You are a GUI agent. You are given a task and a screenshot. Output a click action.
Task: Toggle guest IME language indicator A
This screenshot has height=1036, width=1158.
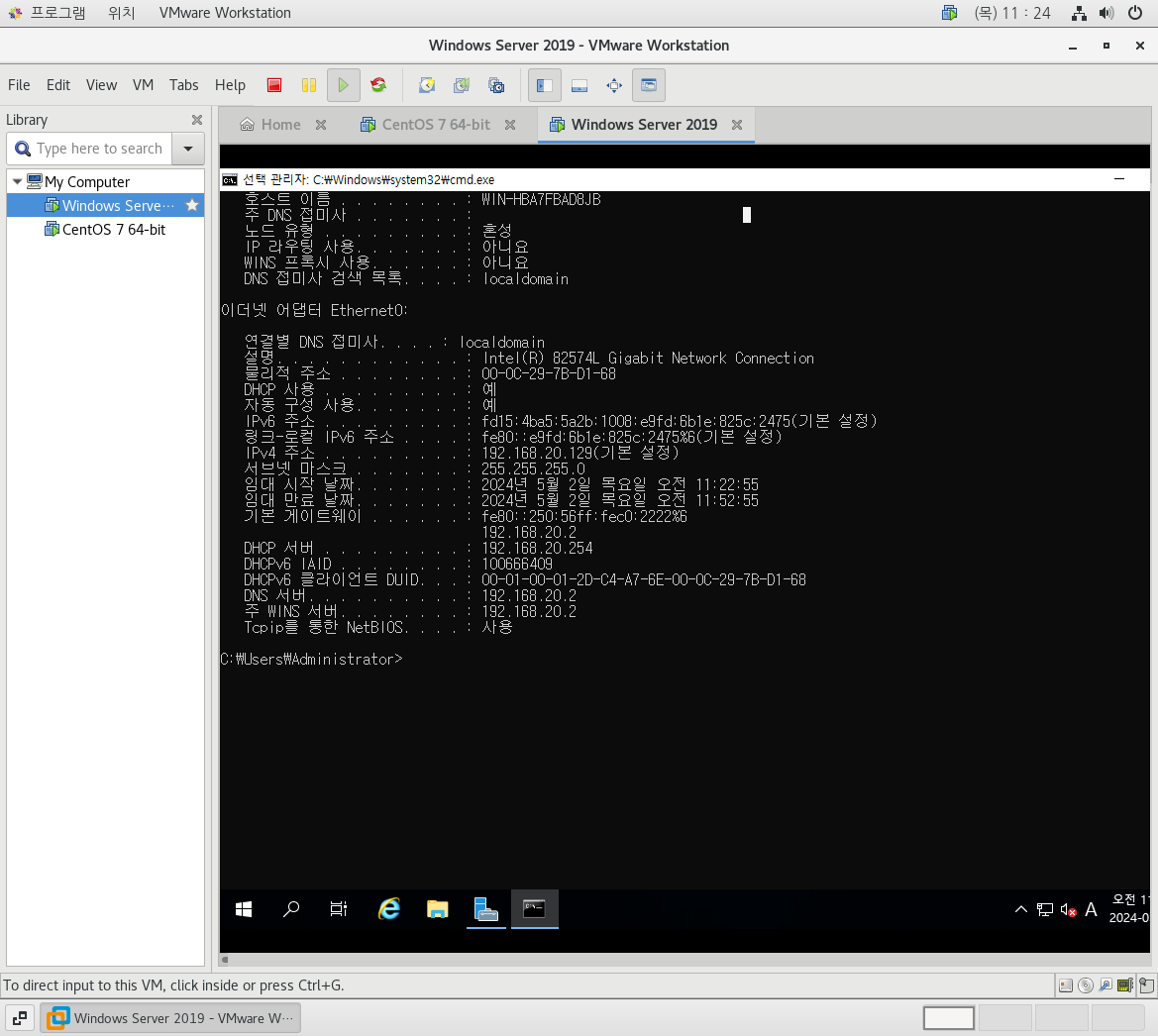[1091, 910]
